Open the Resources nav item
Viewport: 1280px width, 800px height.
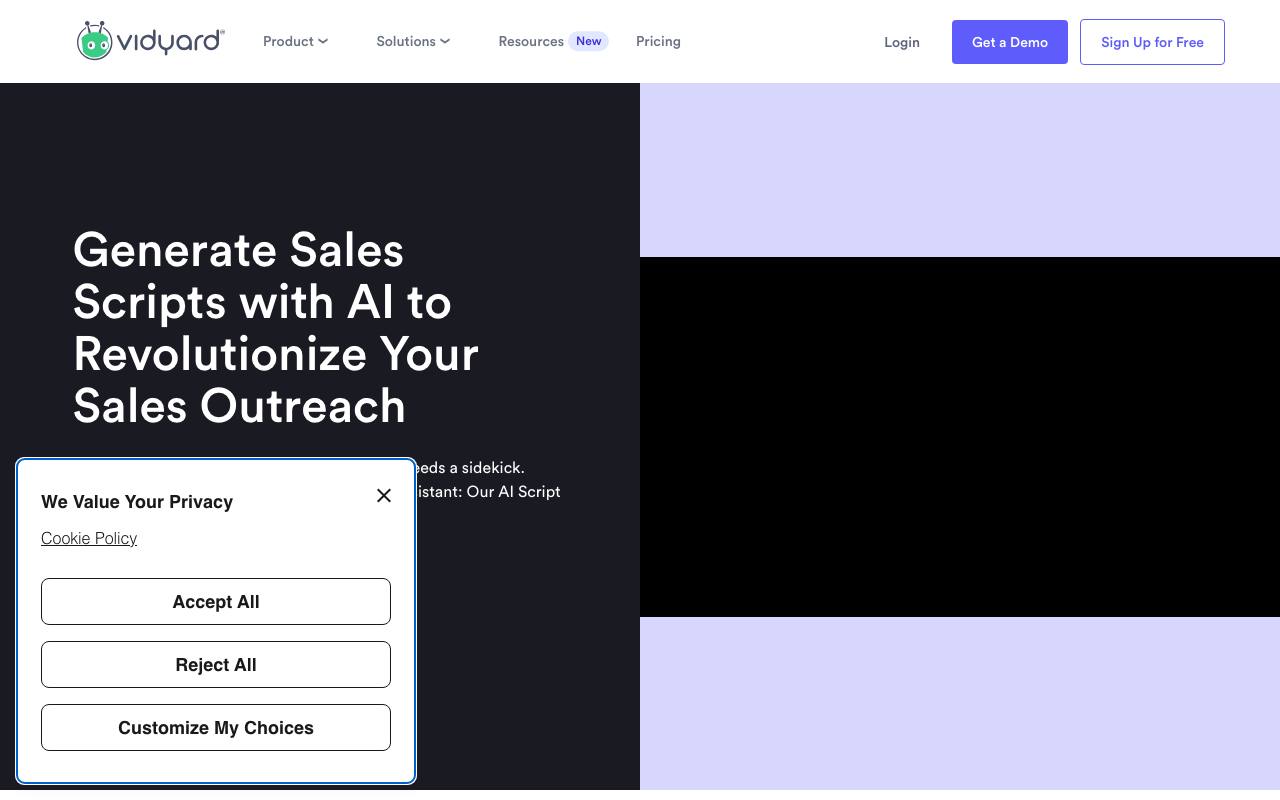pyautogui.click(x=553, y=41)
